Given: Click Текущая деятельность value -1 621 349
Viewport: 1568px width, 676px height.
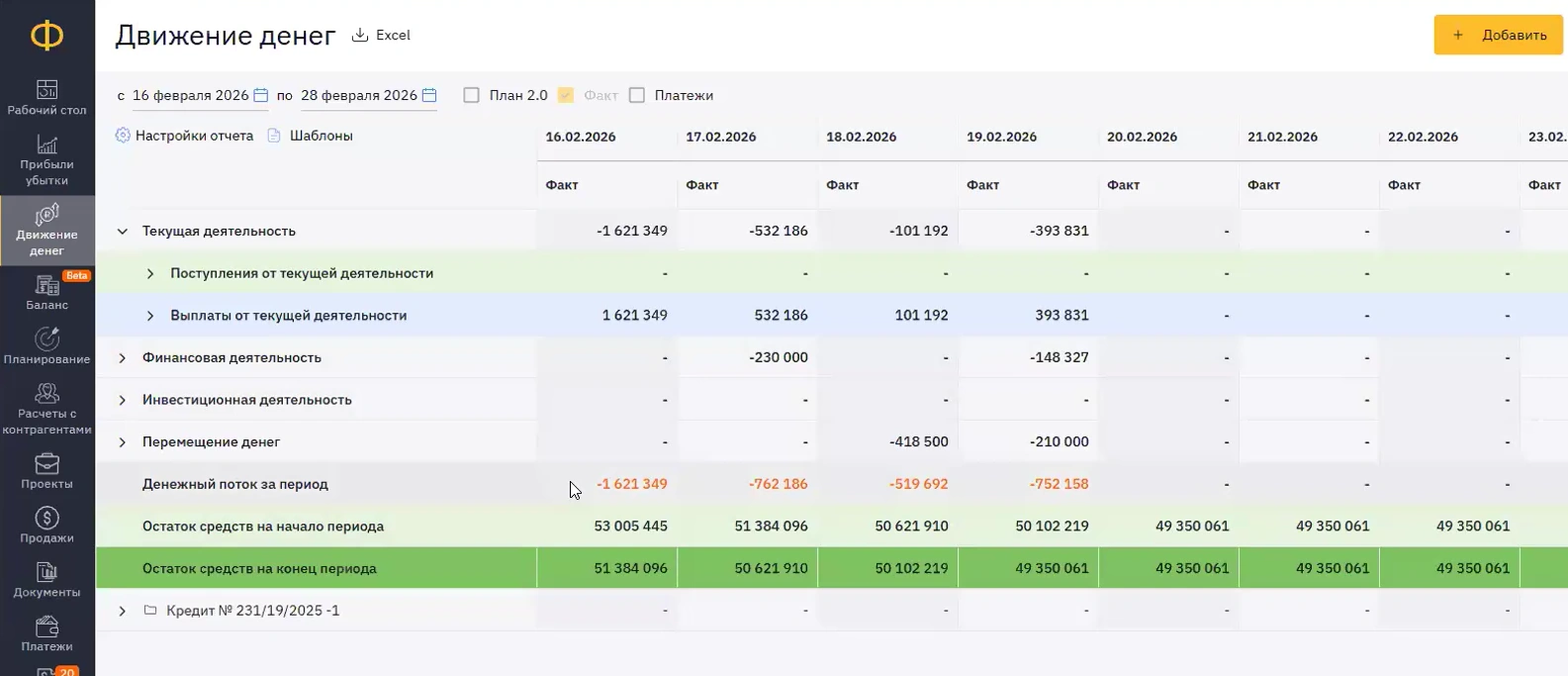Looking at the screenshot, I should [x=632, y=231].
